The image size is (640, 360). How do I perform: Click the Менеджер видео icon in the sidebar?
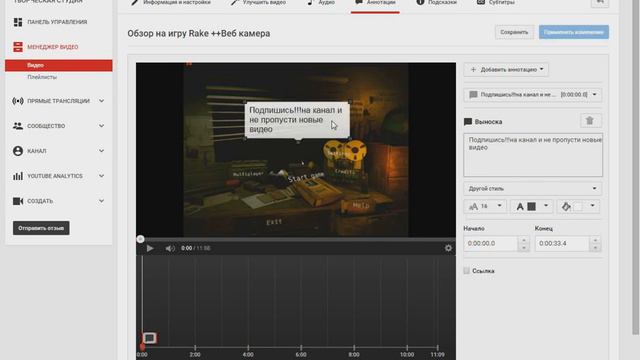pos(18,47)
